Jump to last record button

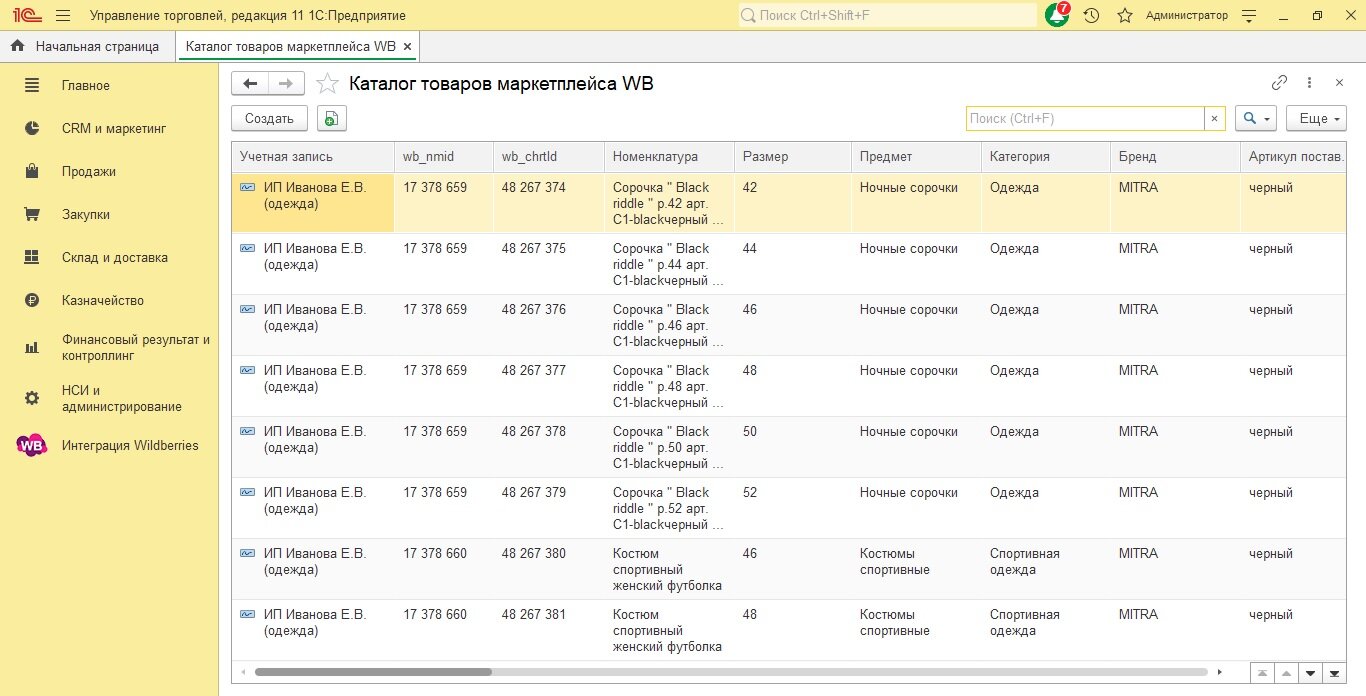point(1334,673)
